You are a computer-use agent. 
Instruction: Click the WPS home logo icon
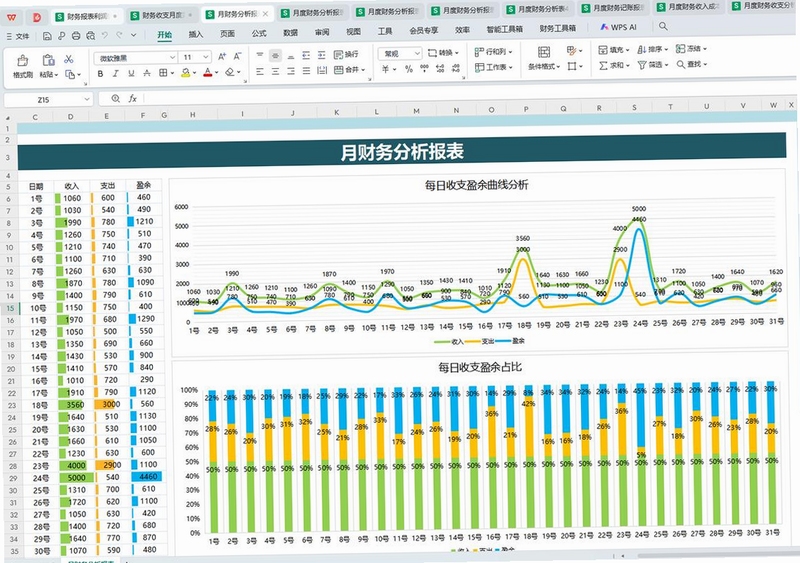click(11, 17)
